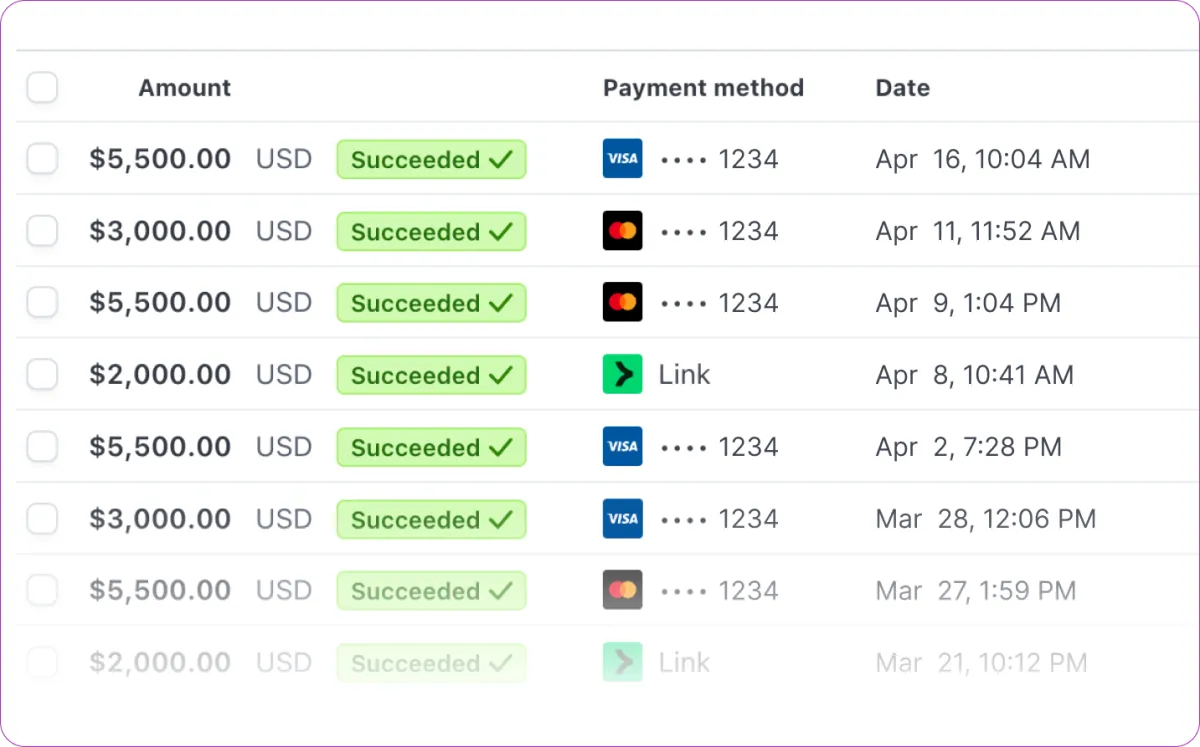Click Visa icon on Apr 16 payment
The image size is (1200, 747).
pos(622,159)
